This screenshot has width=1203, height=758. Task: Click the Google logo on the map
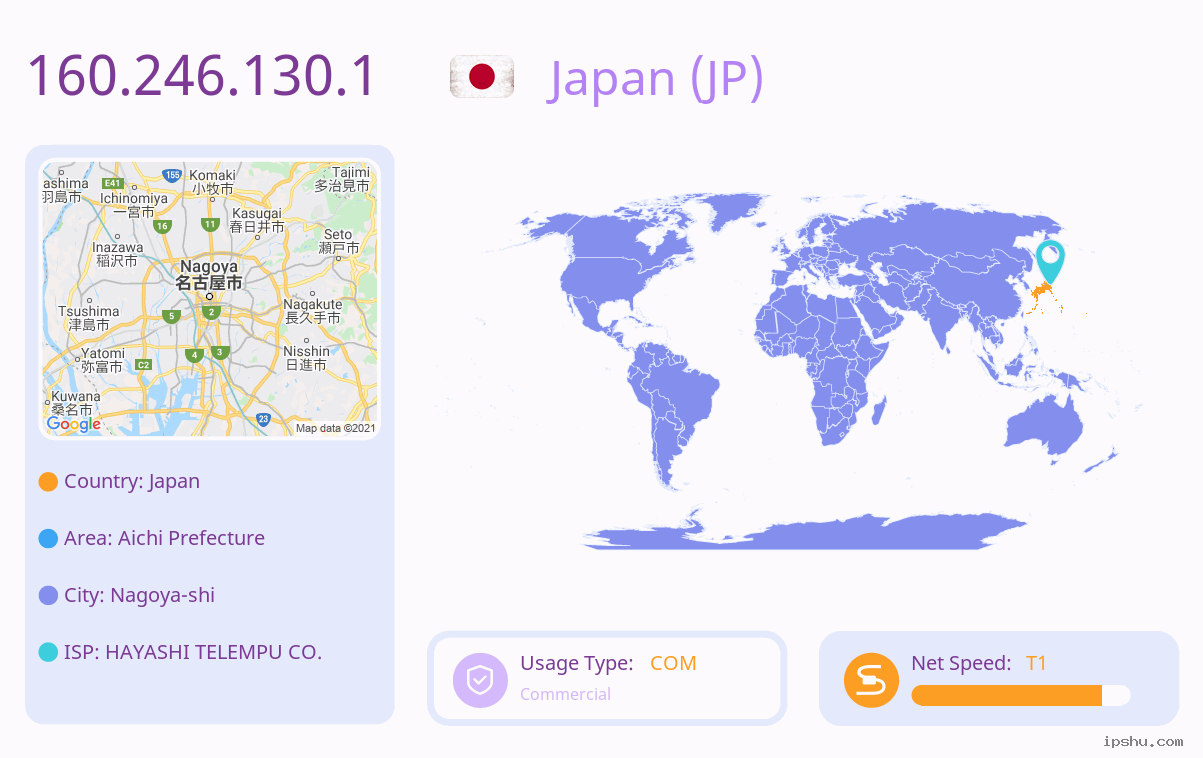pyautogui.click(x=74, y=424)
